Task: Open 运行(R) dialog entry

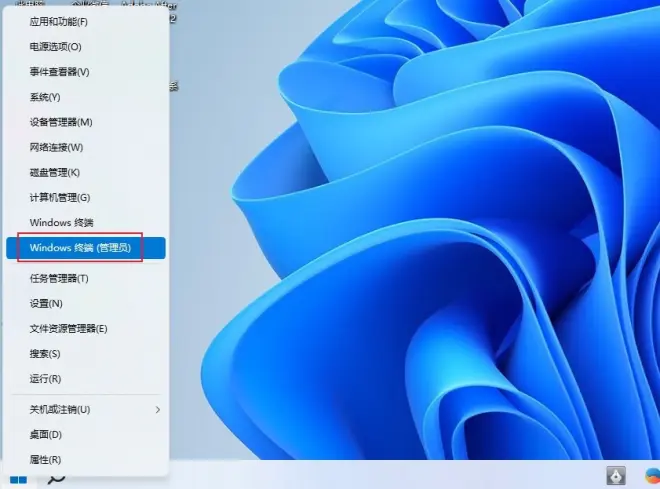Action: tap(86, 379)
